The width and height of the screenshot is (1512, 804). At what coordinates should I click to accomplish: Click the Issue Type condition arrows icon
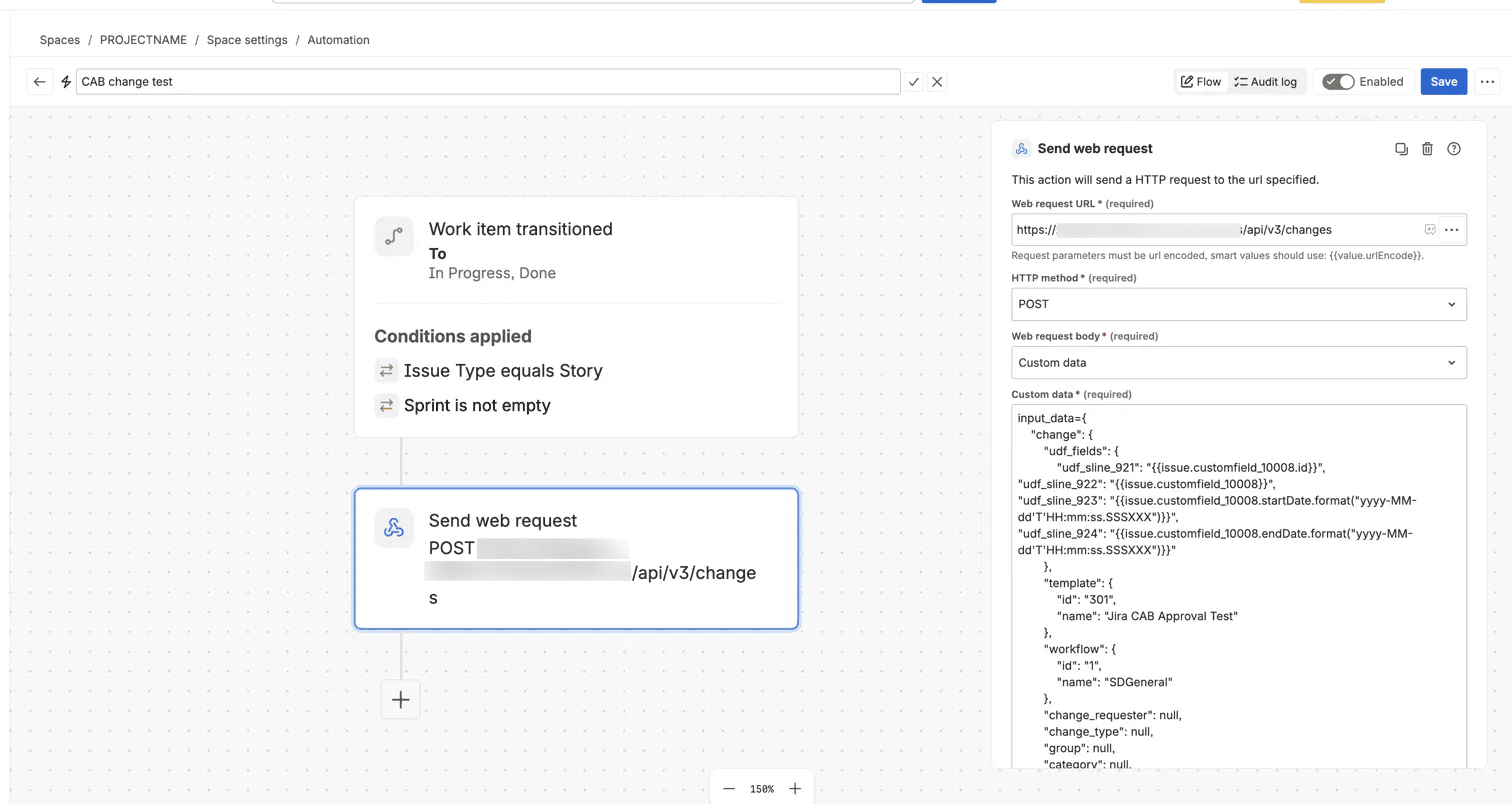pyautogui.click(x=386, y=371)
